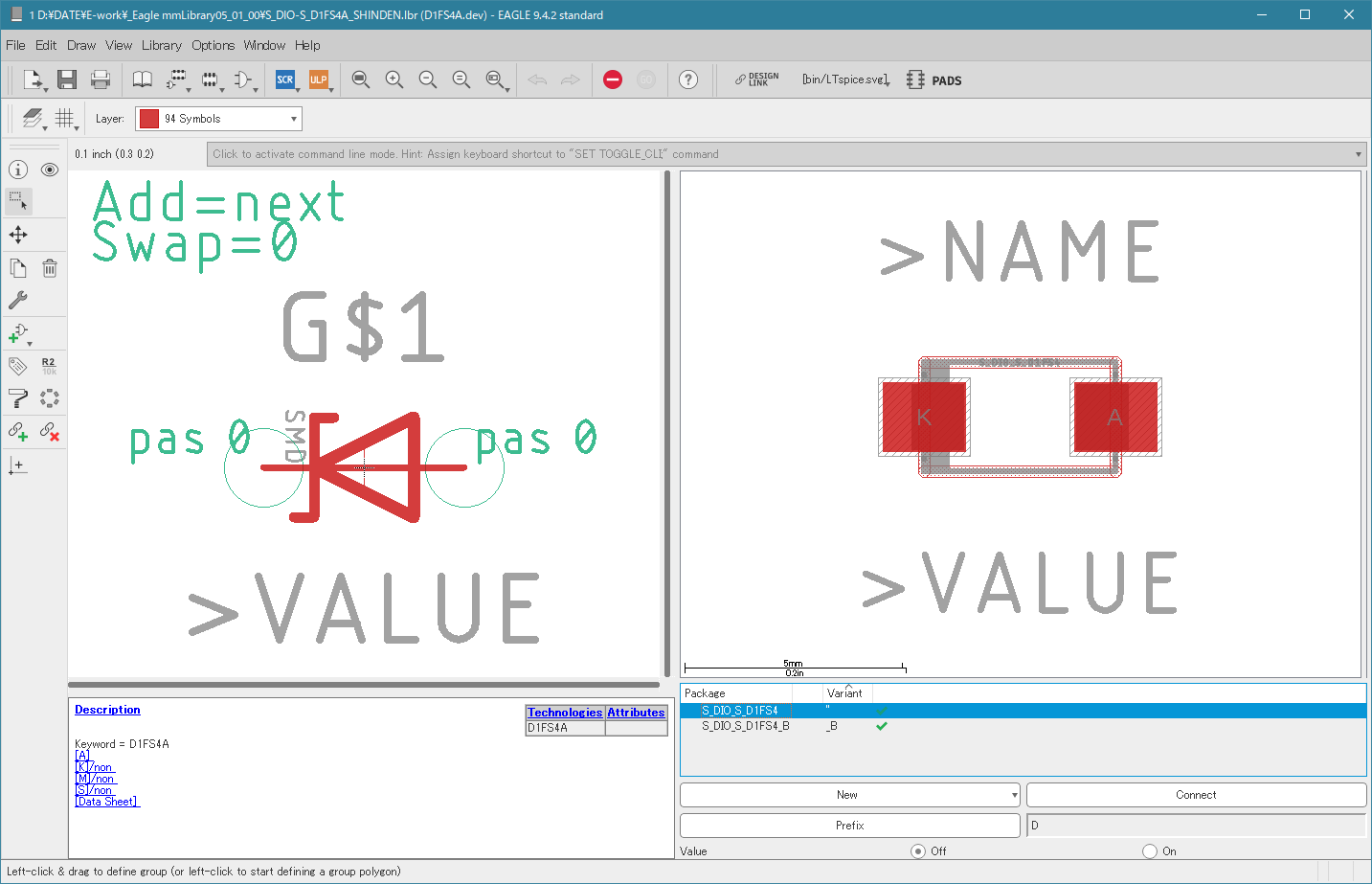Image resolution: width=1372 pixels, height=884 pixels.
Task: Click the Zoom in magnifier icon
Action: click(x=394, y=79)
